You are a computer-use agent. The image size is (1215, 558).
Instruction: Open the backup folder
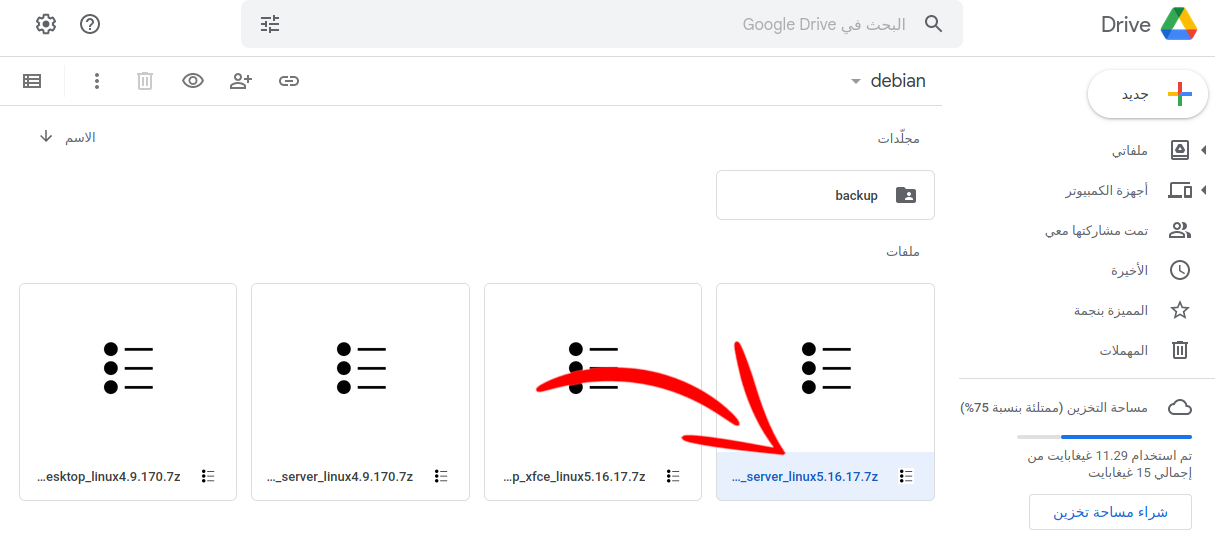pyautogui.click(x=825, y=195)
